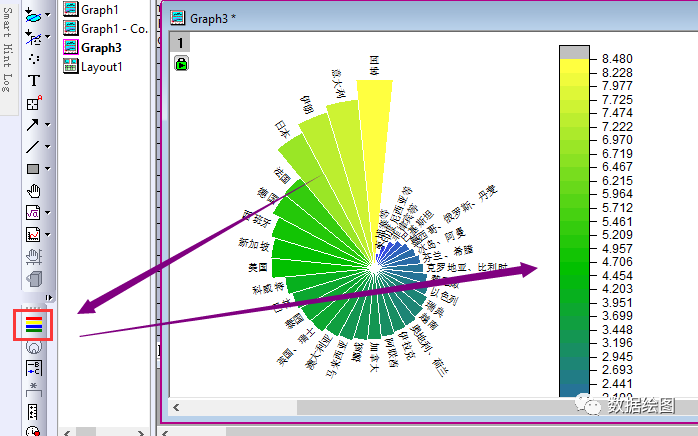Click the 日本 label on the chart

tap(282, 129)
